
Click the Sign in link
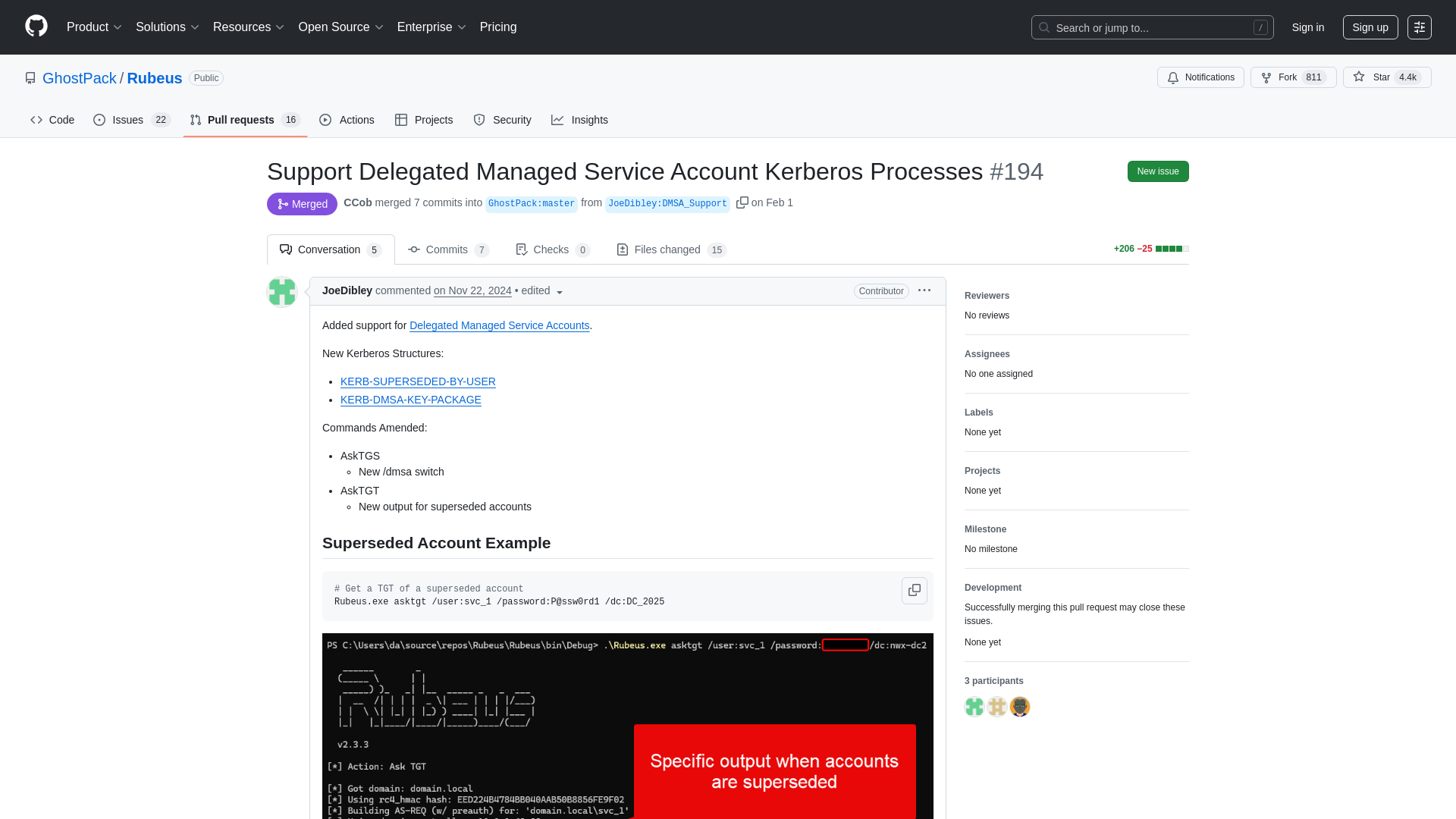[1308, 27]
